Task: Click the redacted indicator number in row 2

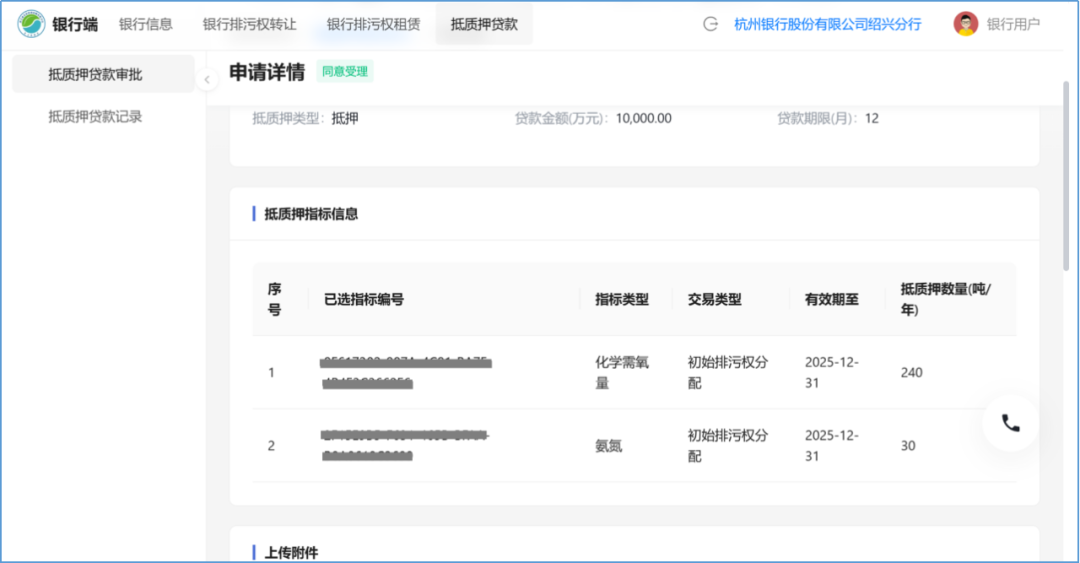Action: 405,446
